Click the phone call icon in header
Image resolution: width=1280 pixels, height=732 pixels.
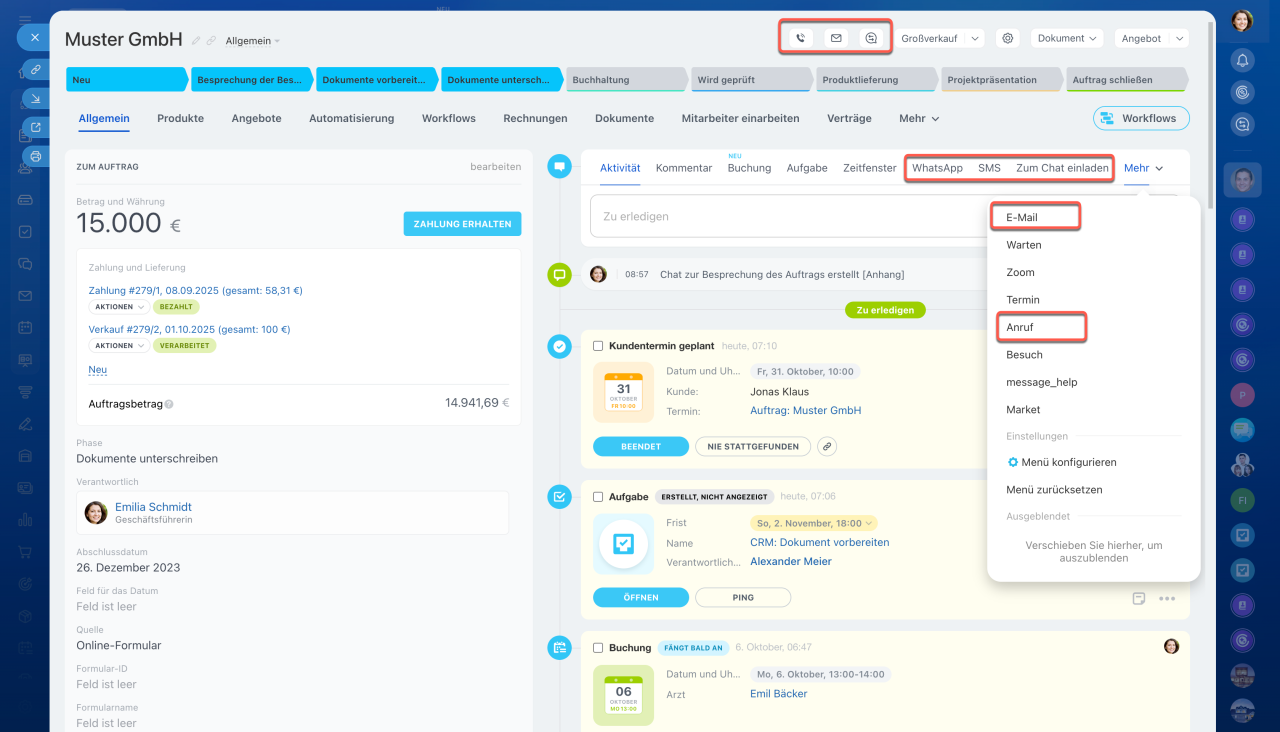(800, 38)
